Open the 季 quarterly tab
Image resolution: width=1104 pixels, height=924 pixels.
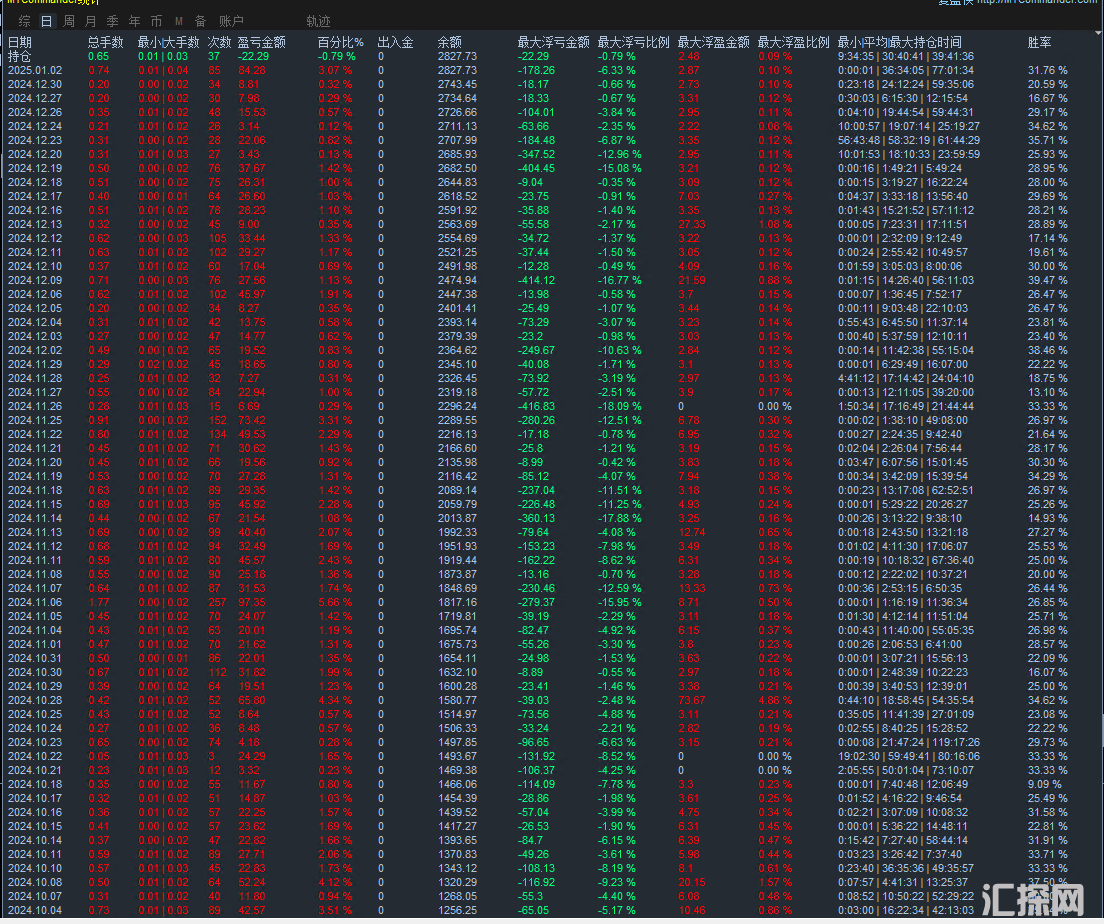112,21
